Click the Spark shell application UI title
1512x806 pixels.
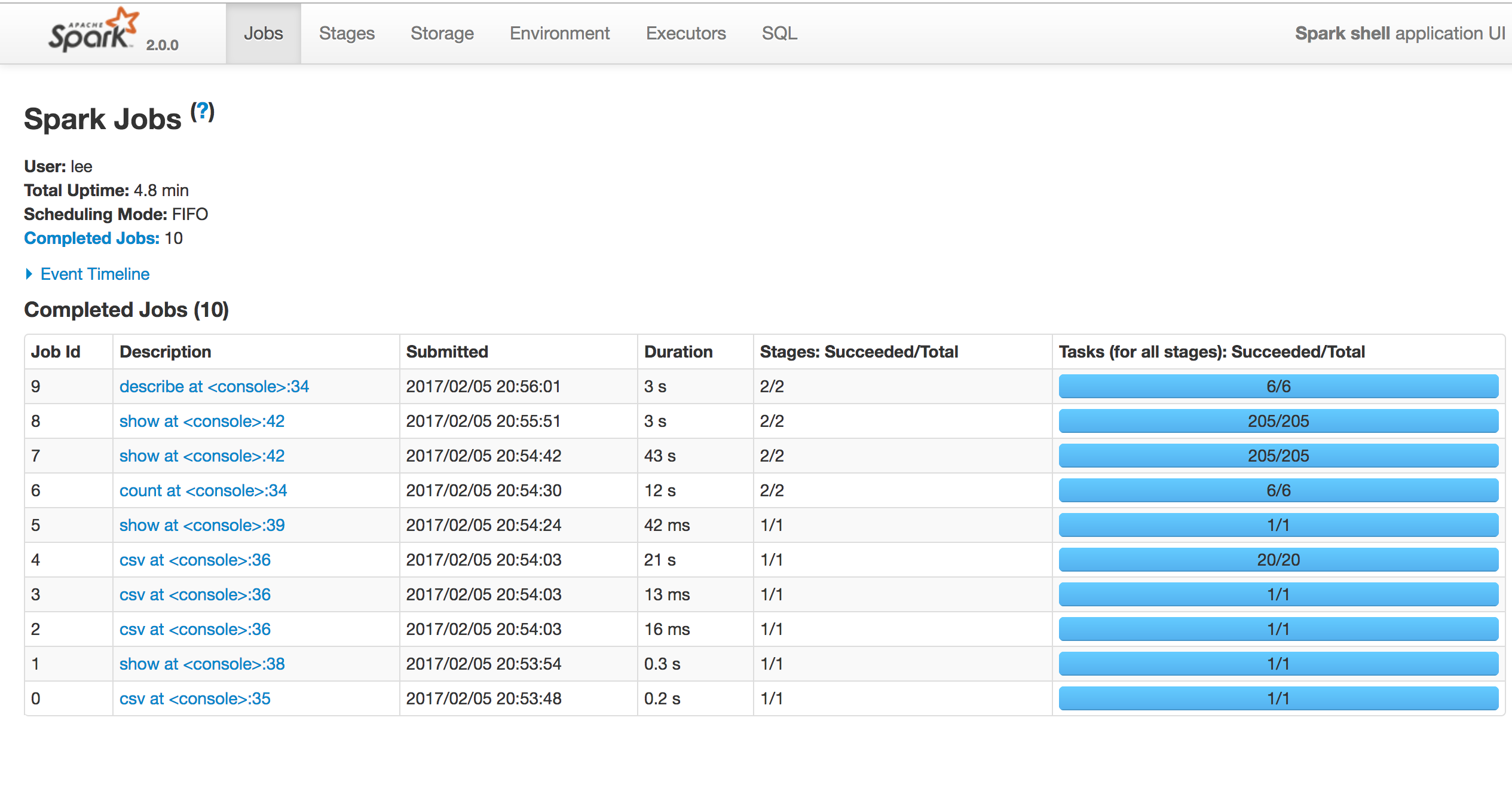1400,33
